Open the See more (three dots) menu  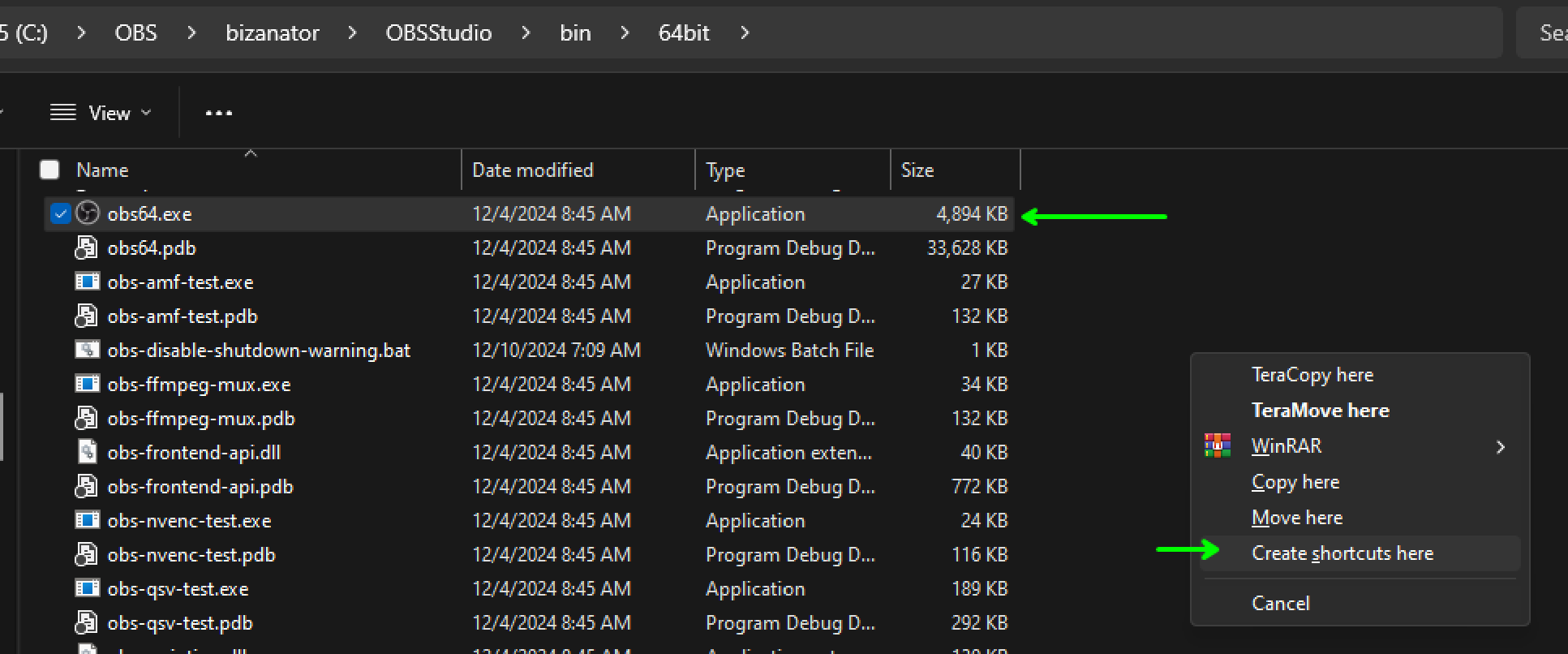pyautogui.click(x=219, y=113)
